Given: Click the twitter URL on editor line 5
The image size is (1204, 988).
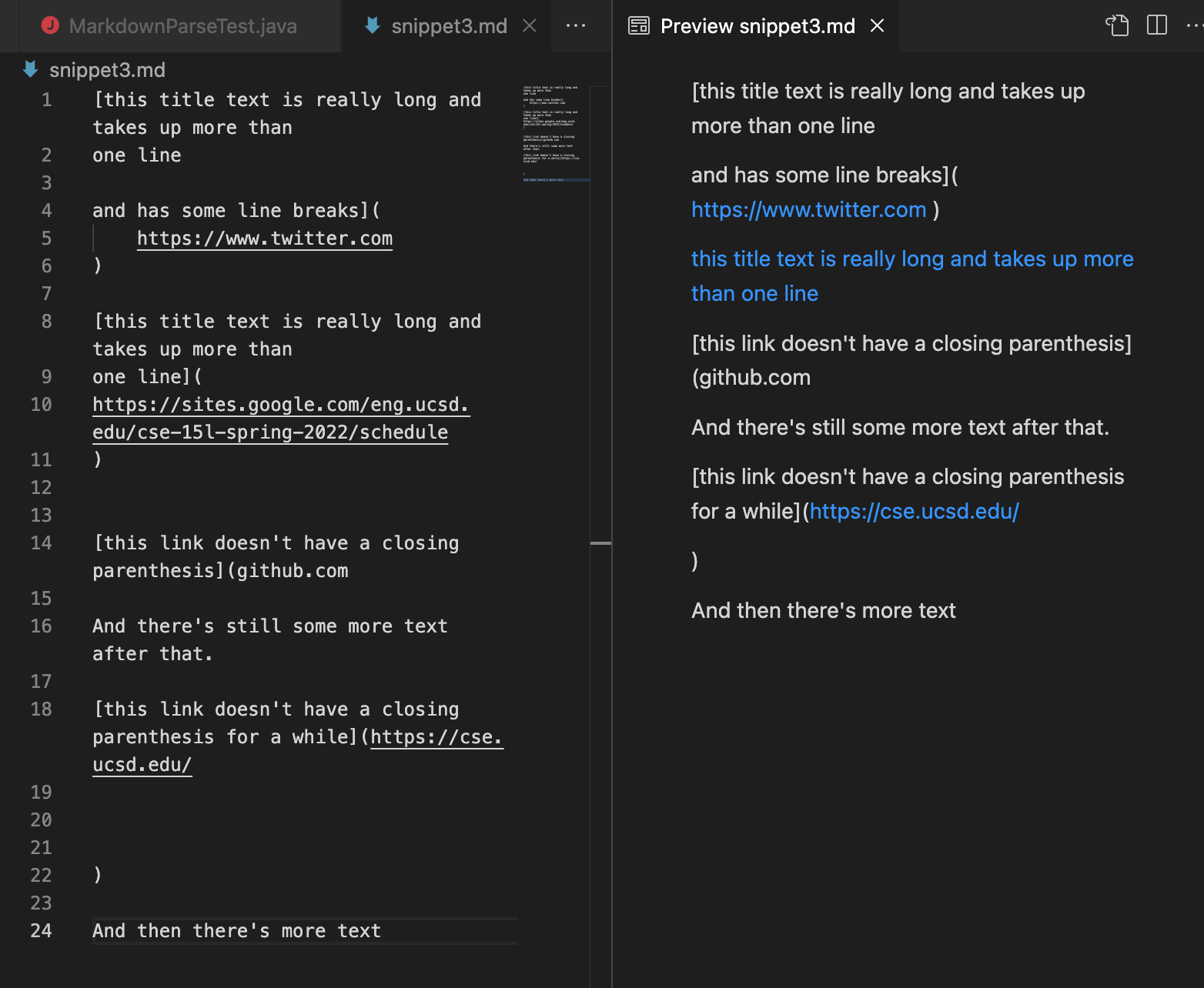Looking at the screenshot, I should click(265, 238).
